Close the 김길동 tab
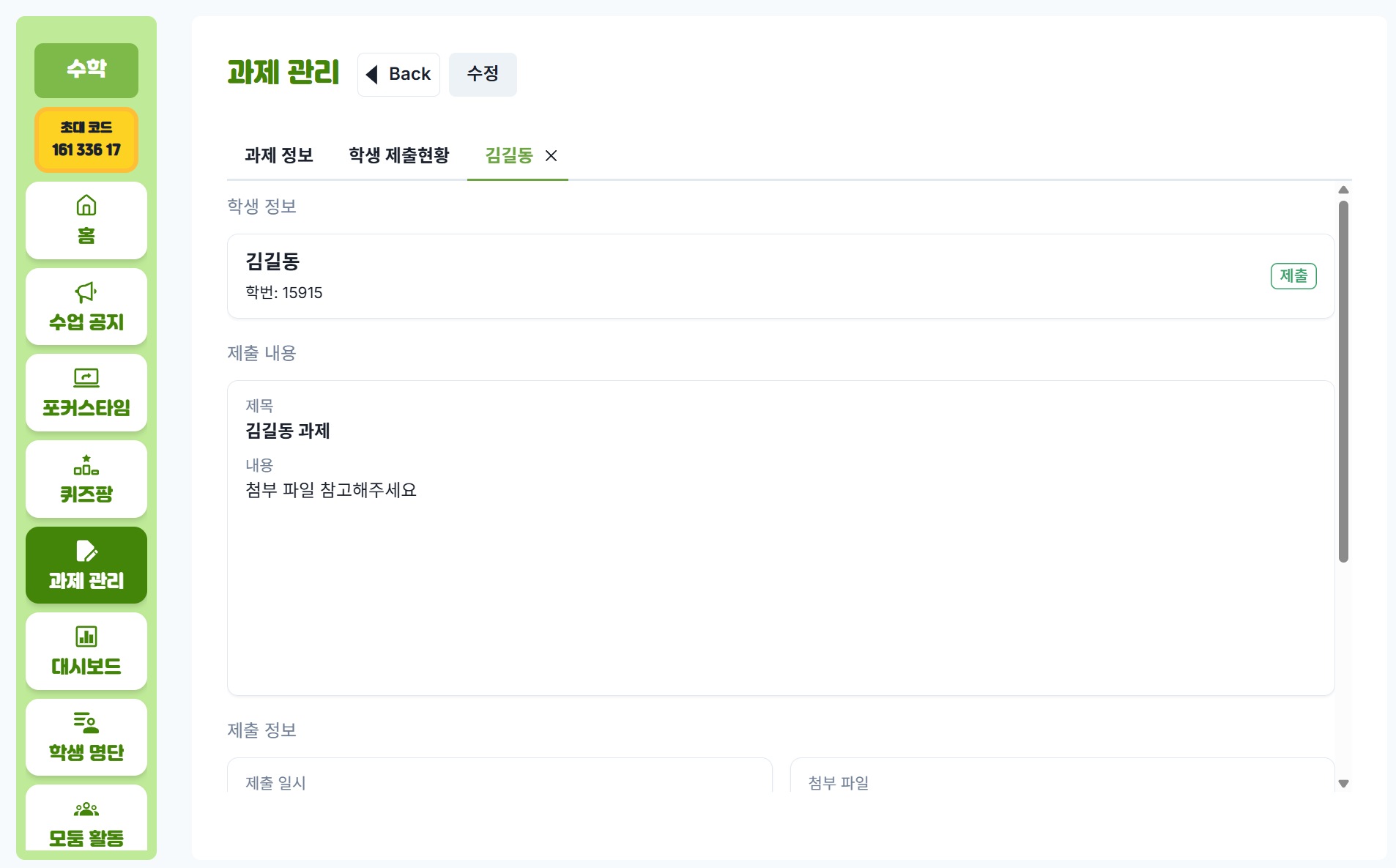 (x=552, y=156)
